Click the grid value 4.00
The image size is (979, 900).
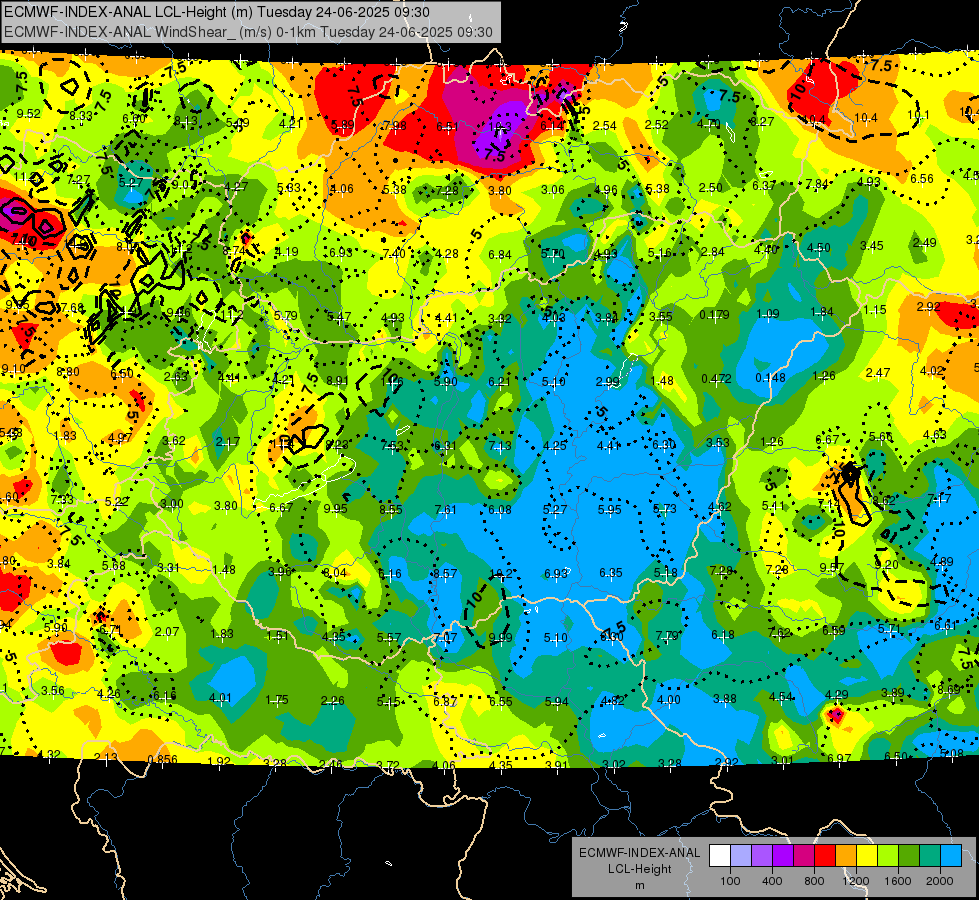coord(669,700)
